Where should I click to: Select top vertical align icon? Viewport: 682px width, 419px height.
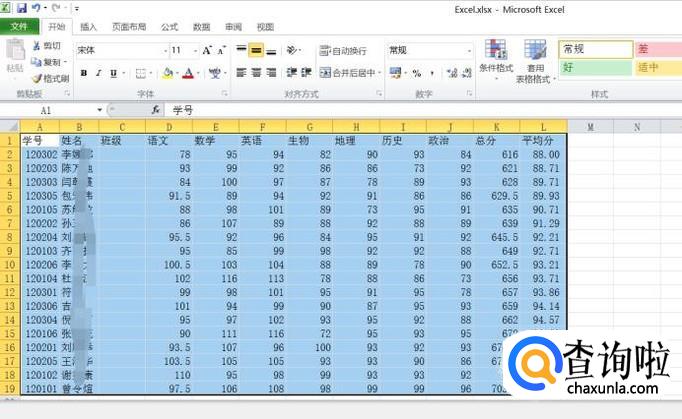pyautogui.click(x=241, y=50)
